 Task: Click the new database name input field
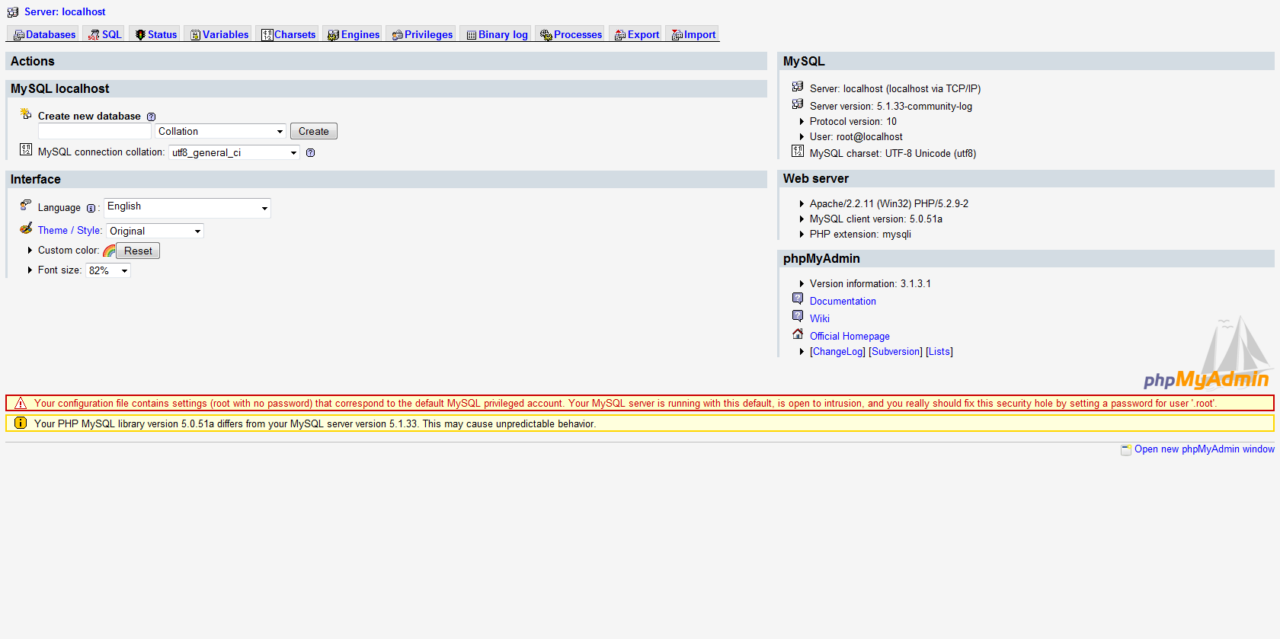click(x=95, y=131)
